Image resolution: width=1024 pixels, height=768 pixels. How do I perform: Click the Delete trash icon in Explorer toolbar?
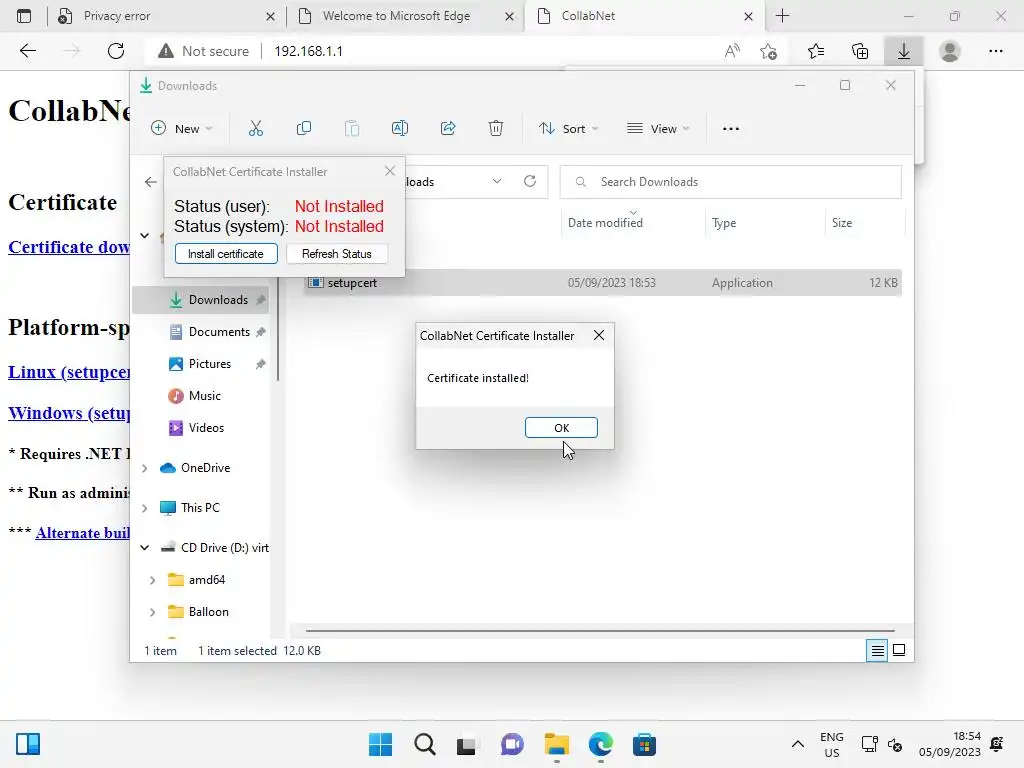(x=496, y=129)
